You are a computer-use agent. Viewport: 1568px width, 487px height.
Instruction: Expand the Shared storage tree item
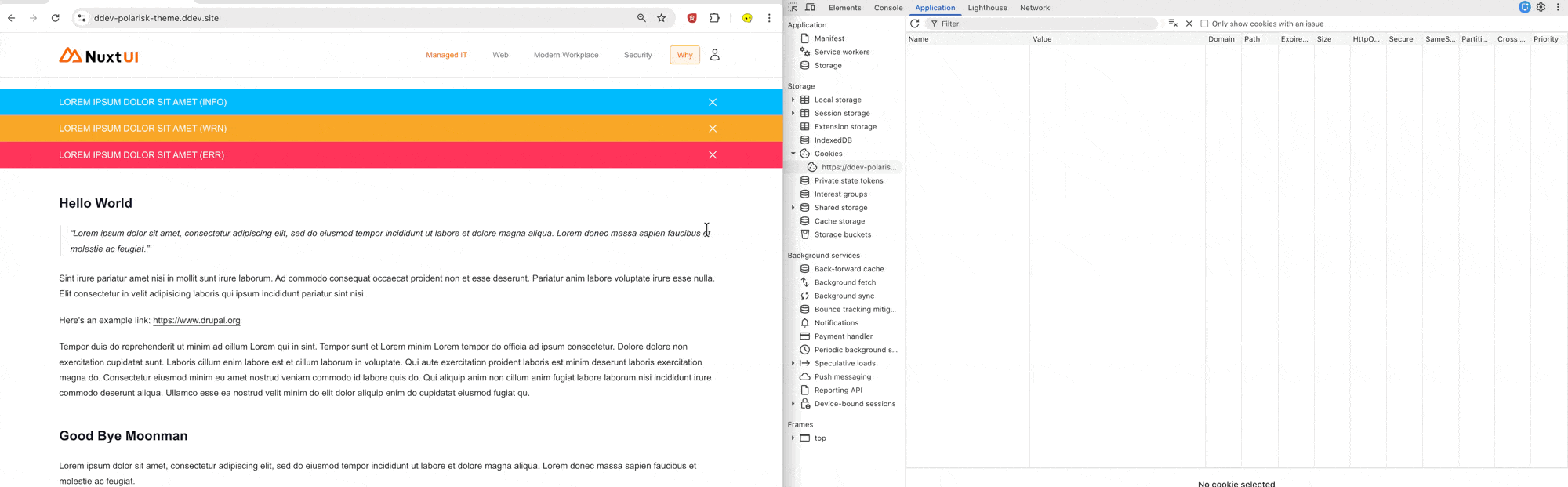[793, 208]
